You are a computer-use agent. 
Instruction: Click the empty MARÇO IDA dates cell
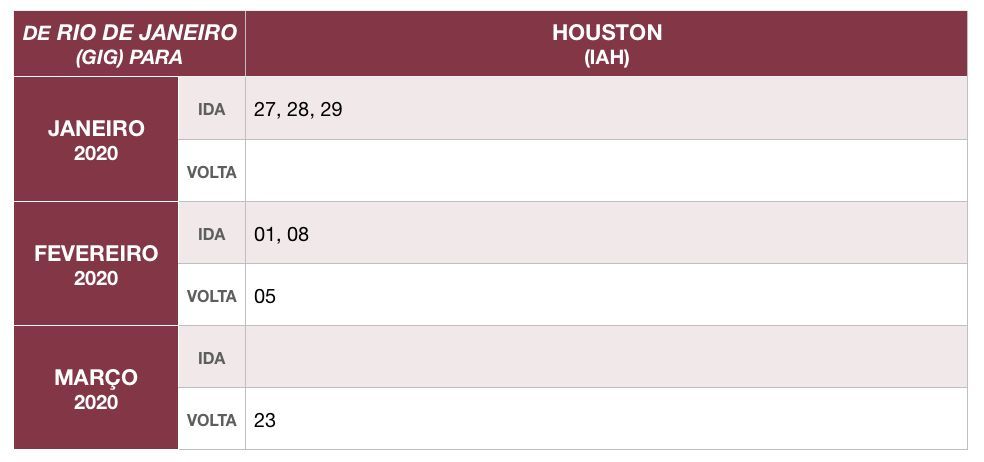(x=606, y=357)
